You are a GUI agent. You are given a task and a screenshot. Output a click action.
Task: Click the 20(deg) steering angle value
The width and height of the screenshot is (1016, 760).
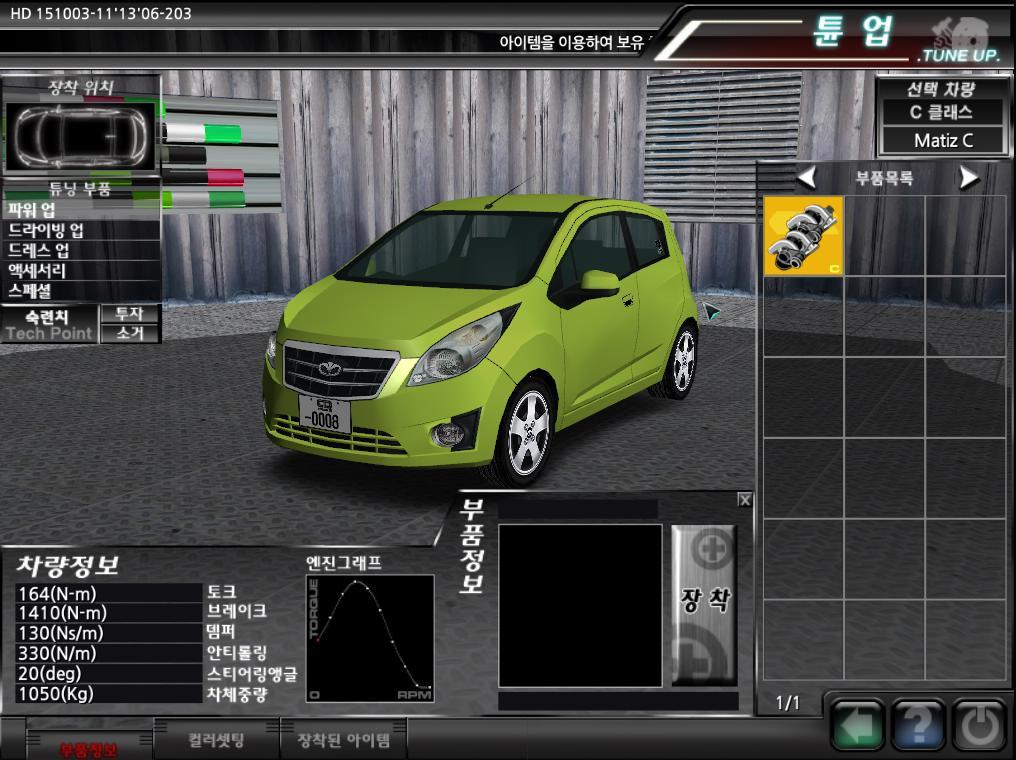pos(109,673)
